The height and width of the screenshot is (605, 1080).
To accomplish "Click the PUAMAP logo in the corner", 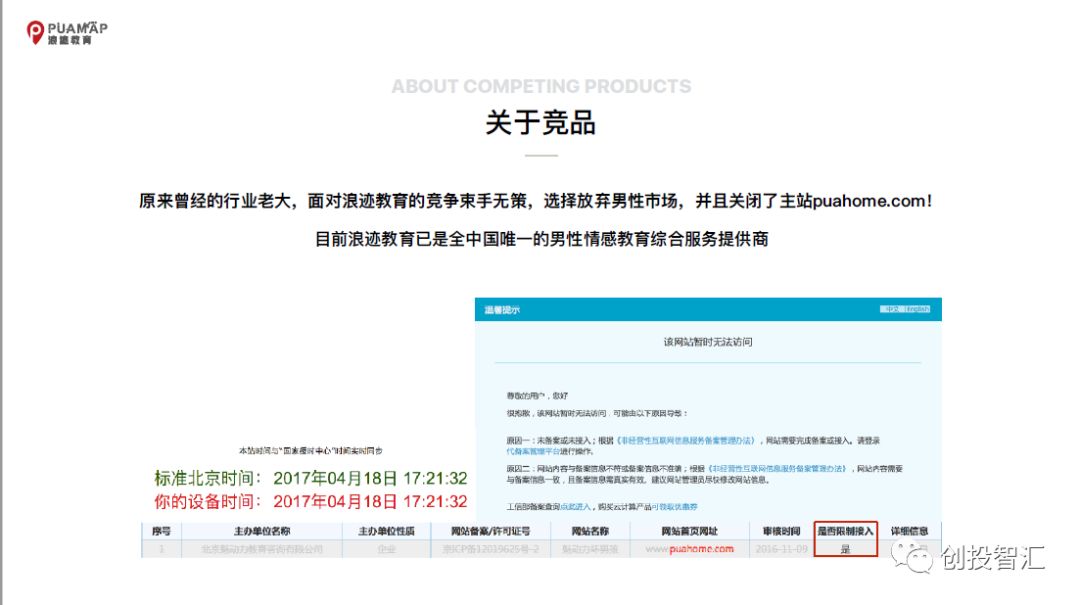I will 66,32.
